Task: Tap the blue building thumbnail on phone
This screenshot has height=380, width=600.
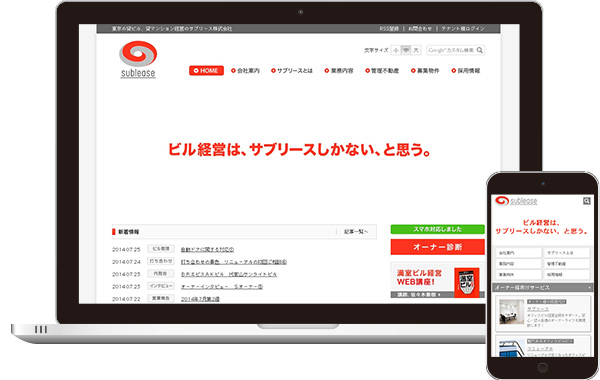Action: point(512,348)
